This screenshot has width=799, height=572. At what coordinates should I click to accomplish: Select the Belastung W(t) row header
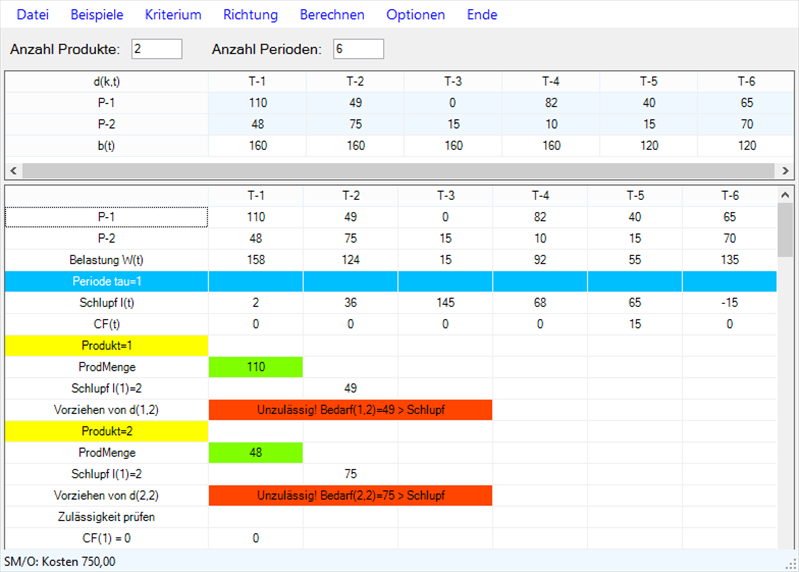(106, 260)
